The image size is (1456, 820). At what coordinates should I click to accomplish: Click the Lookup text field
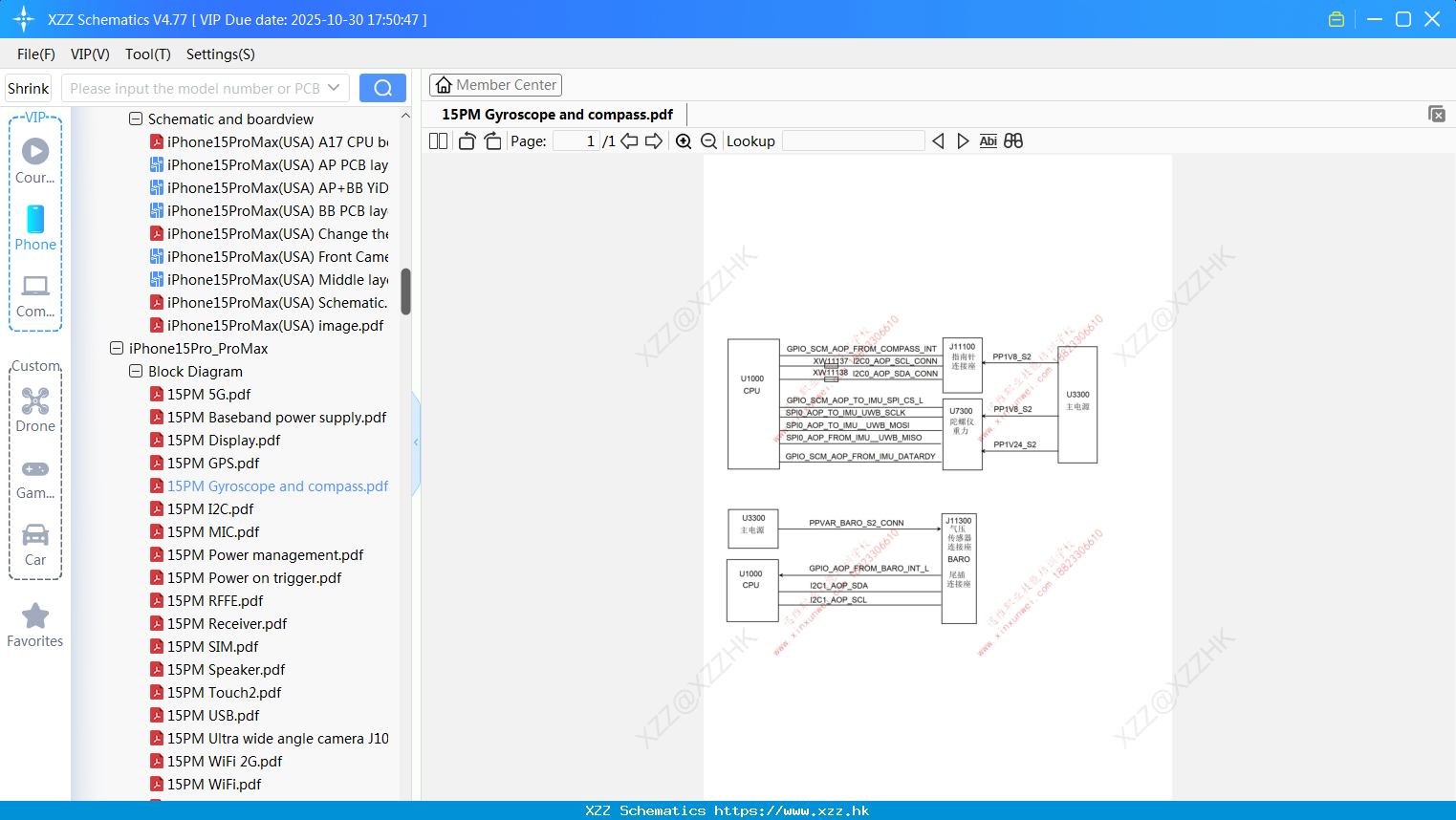tap(854, 141)
